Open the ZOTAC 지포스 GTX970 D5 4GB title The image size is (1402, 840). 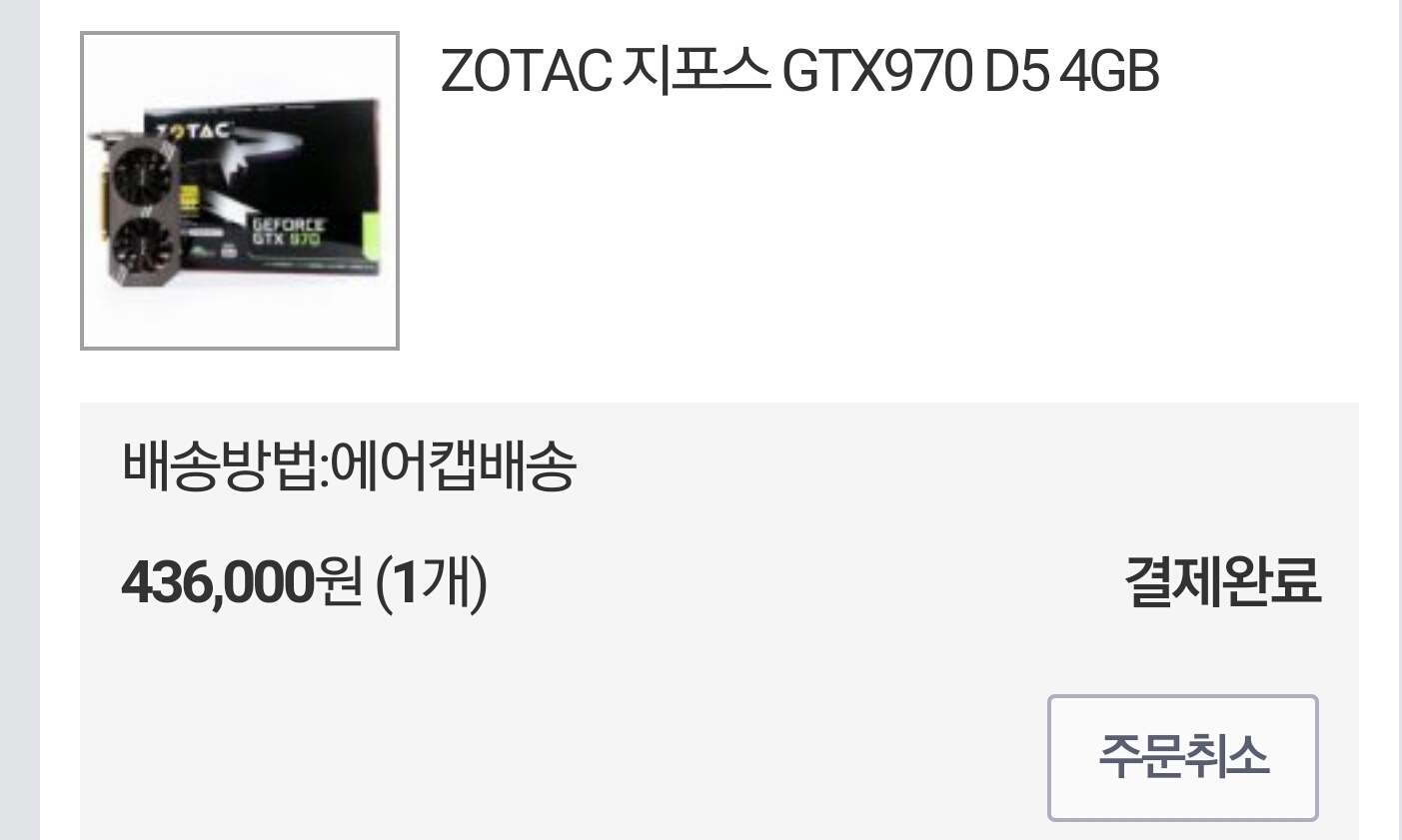pos(799,71)
